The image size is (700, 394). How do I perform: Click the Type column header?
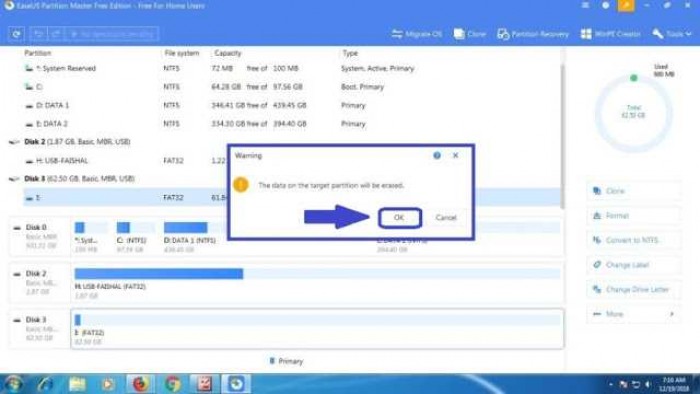click(350, 53)
